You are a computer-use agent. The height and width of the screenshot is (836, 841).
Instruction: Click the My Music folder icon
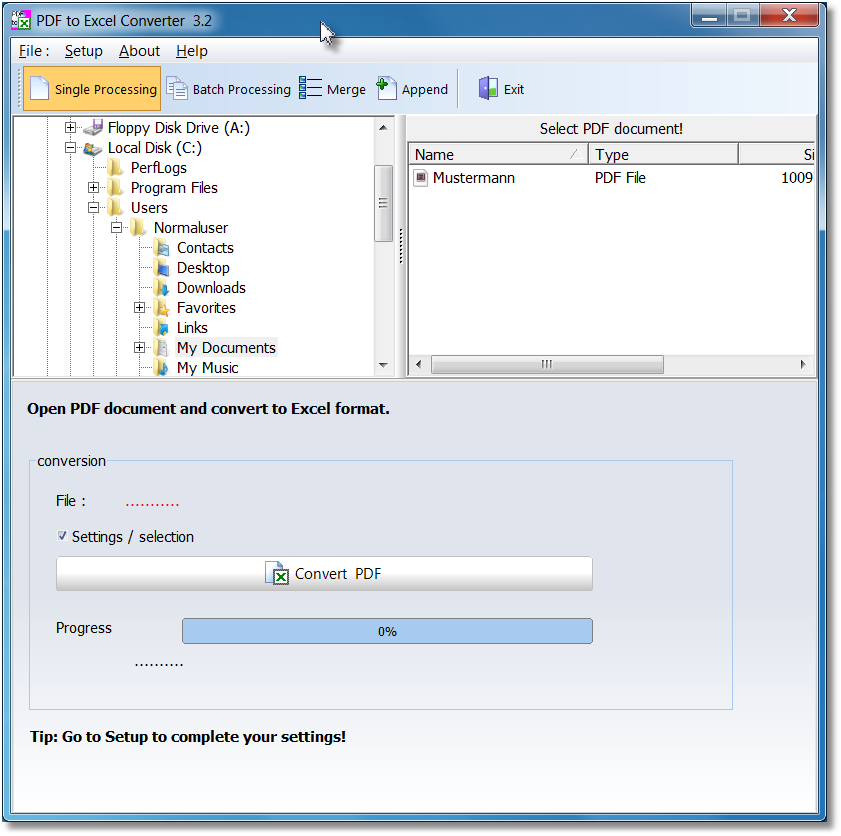coord(161,368)
